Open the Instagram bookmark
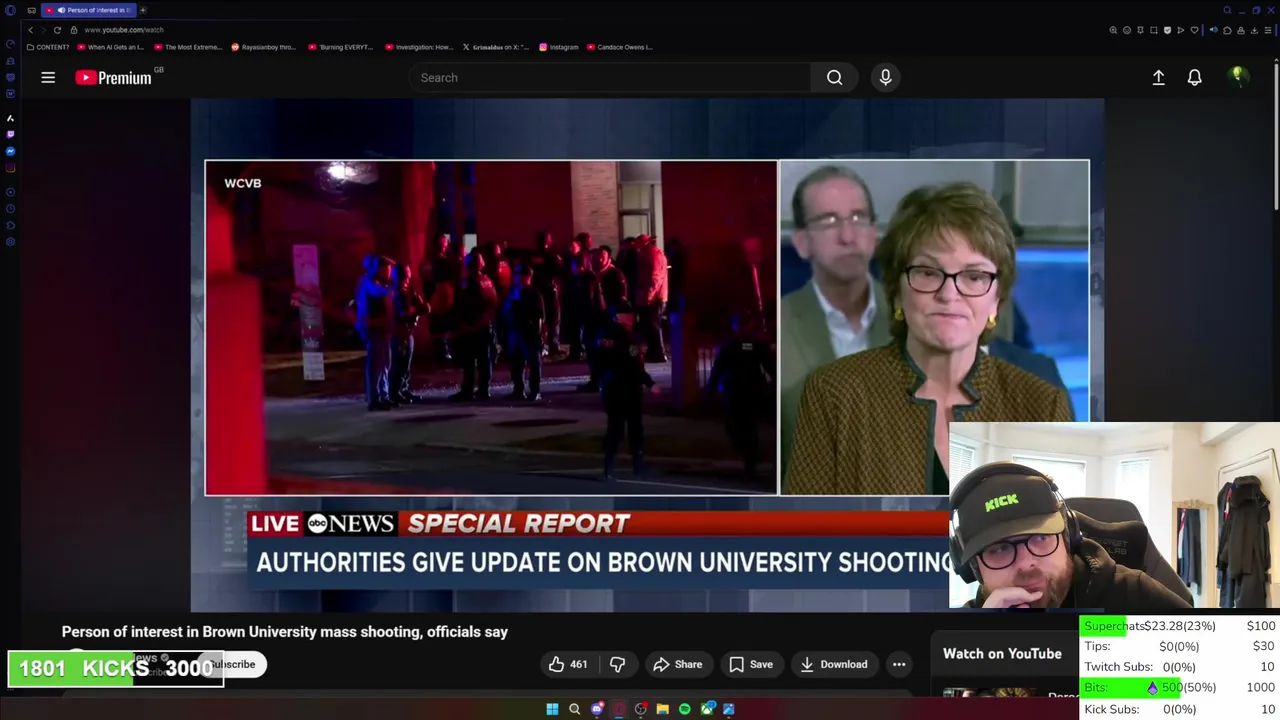Screen dimensions: 1280x720 point(559,47)
